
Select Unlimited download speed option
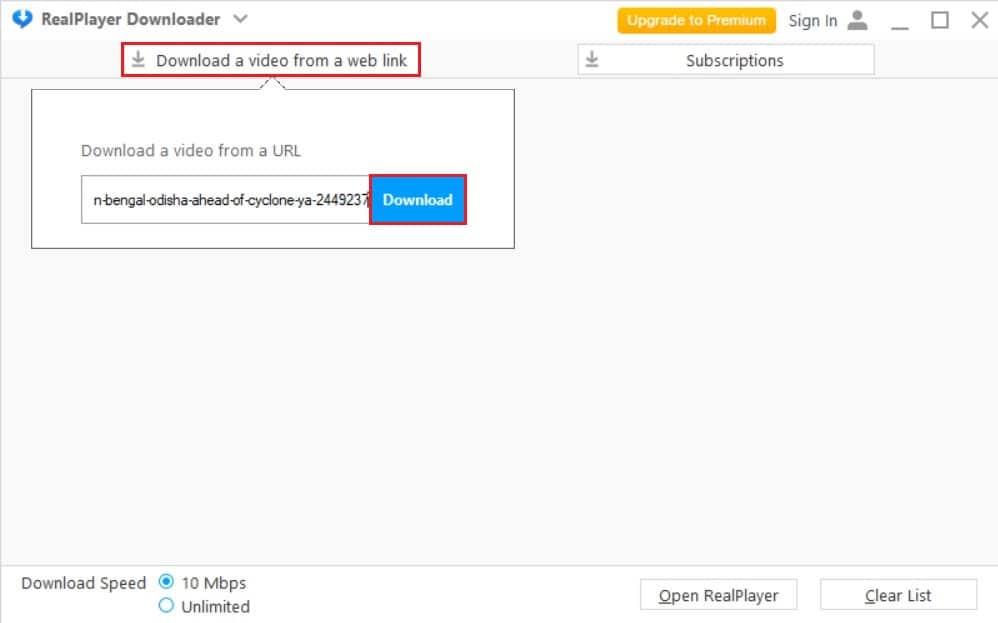pos(166,605)
